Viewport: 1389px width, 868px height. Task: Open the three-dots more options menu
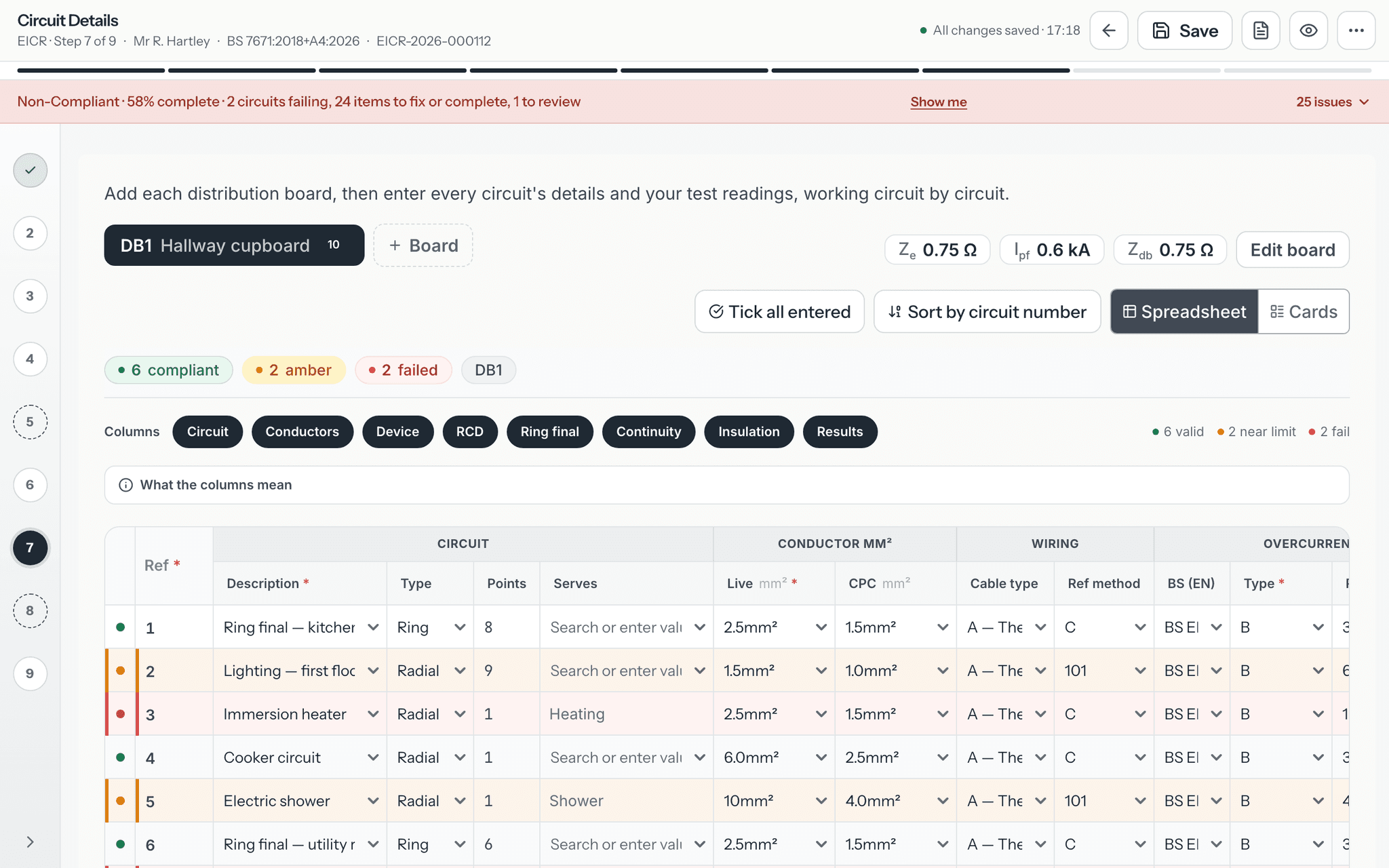pos(1356,31)
